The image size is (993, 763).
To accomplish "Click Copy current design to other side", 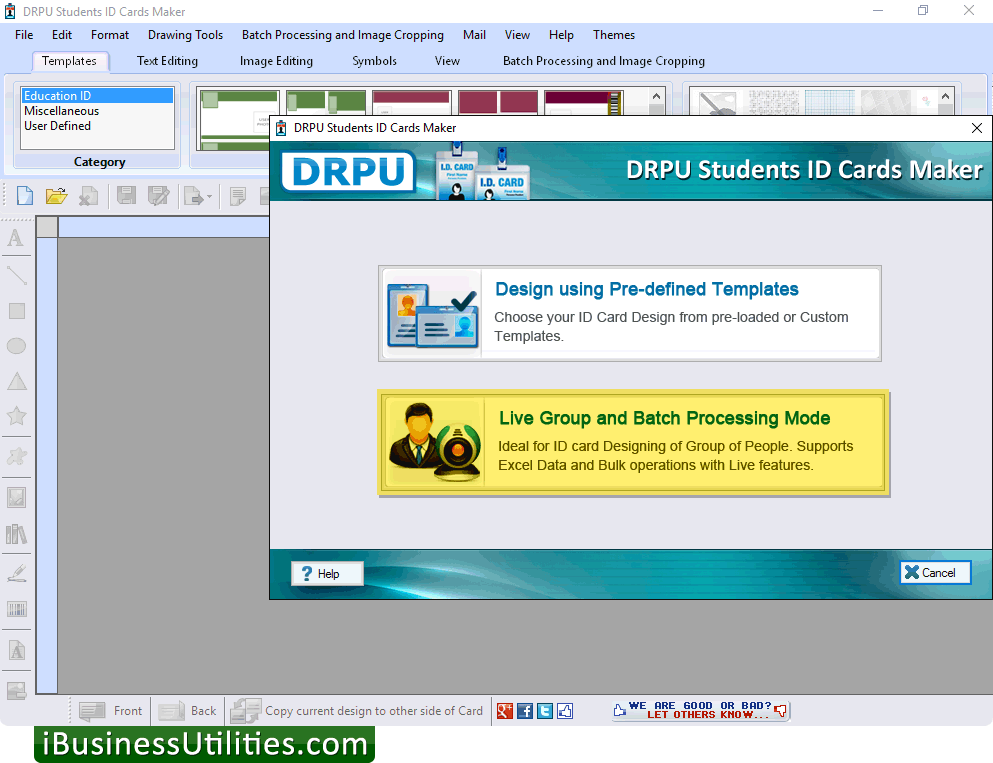I will click(358, 711).
